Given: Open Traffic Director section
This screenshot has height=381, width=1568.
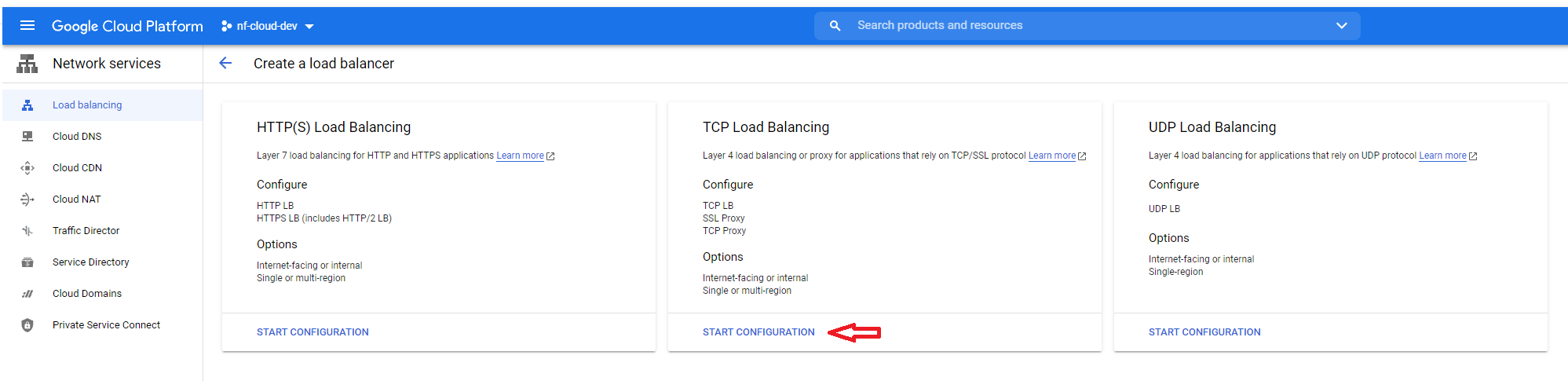Looking at the screenshot, I should click(x=86, y=231).
